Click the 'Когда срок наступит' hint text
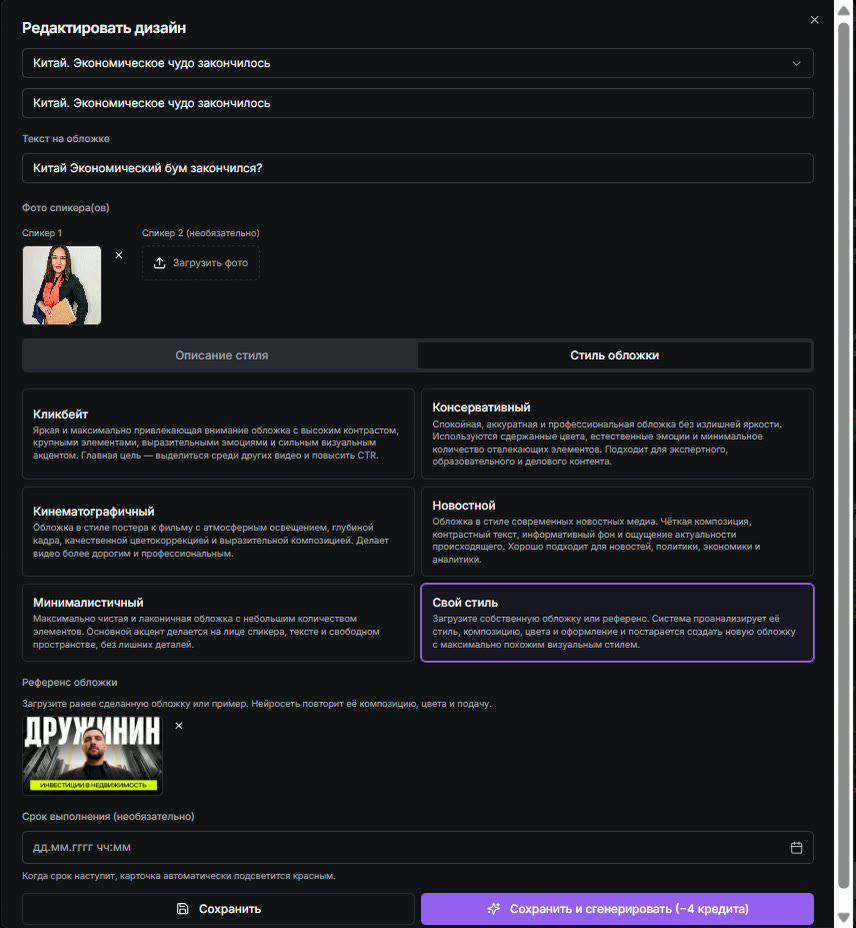The image size is (856, 928). pos(179,876)
